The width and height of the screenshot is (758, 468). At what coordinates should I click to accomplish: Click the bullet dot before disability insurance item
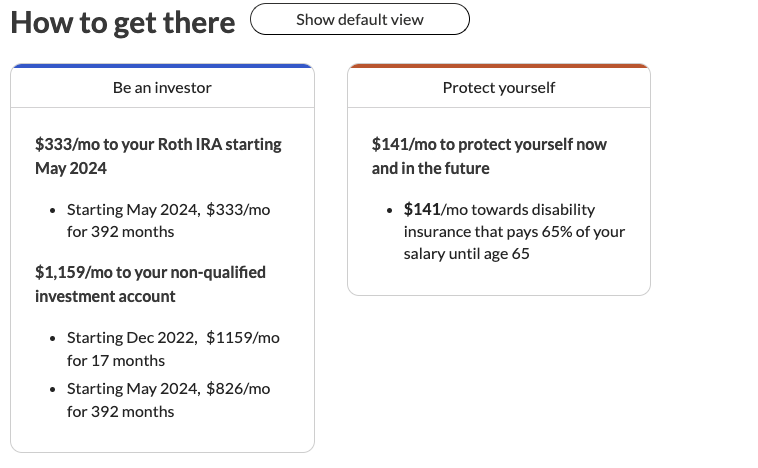(x=389, y=210)
